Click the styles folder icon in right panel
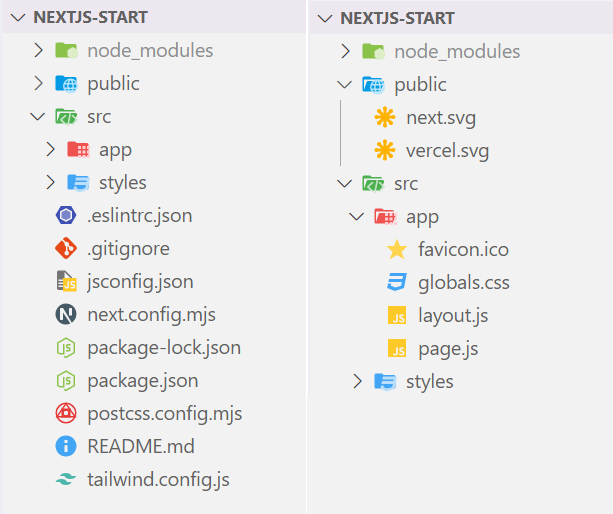This screenshot has height=514, width=613. 385,381
